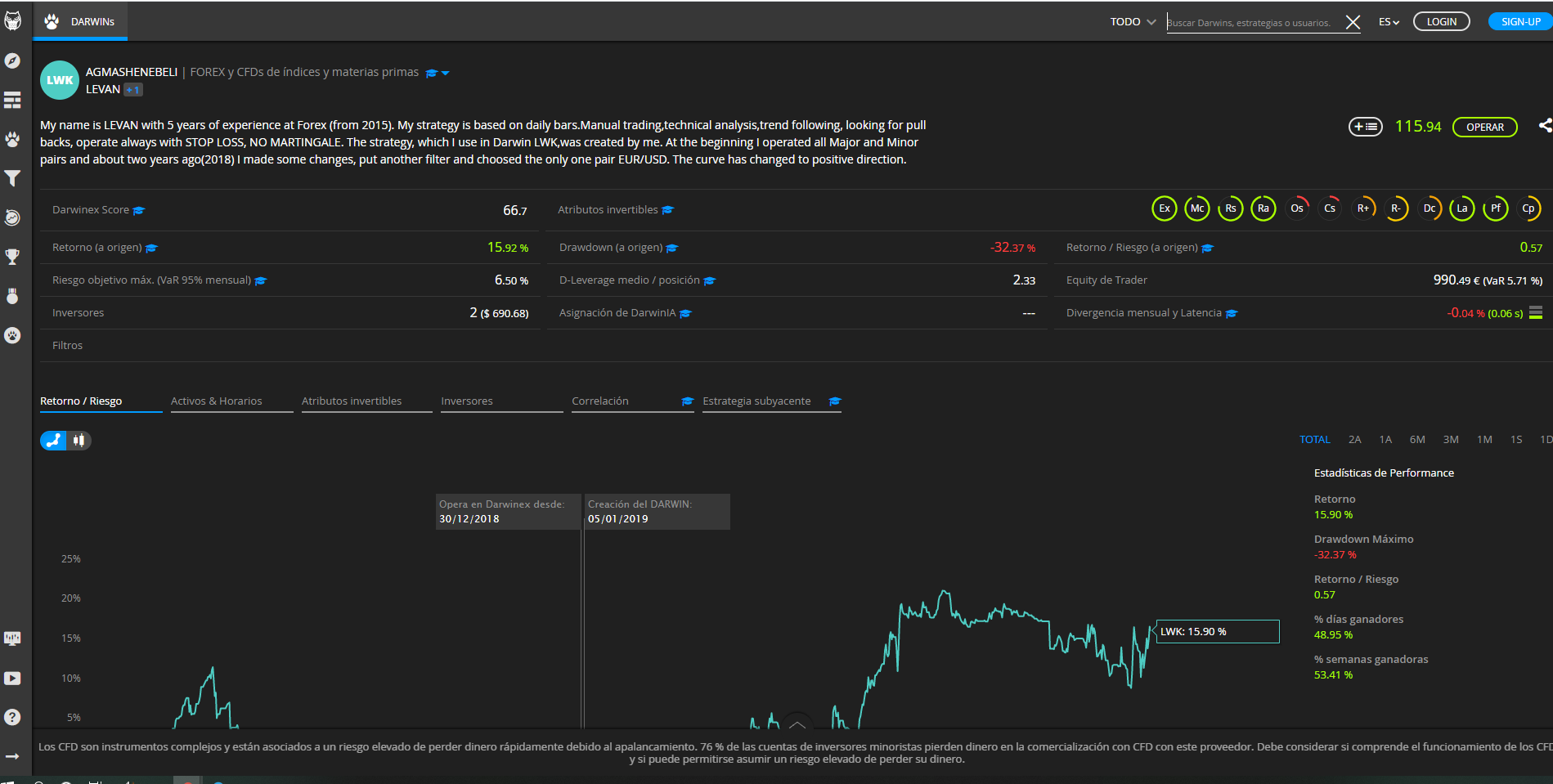Click graduation cap icon next to Darwinex Score
Screen dimensions: 1553x784
point(139,211)
